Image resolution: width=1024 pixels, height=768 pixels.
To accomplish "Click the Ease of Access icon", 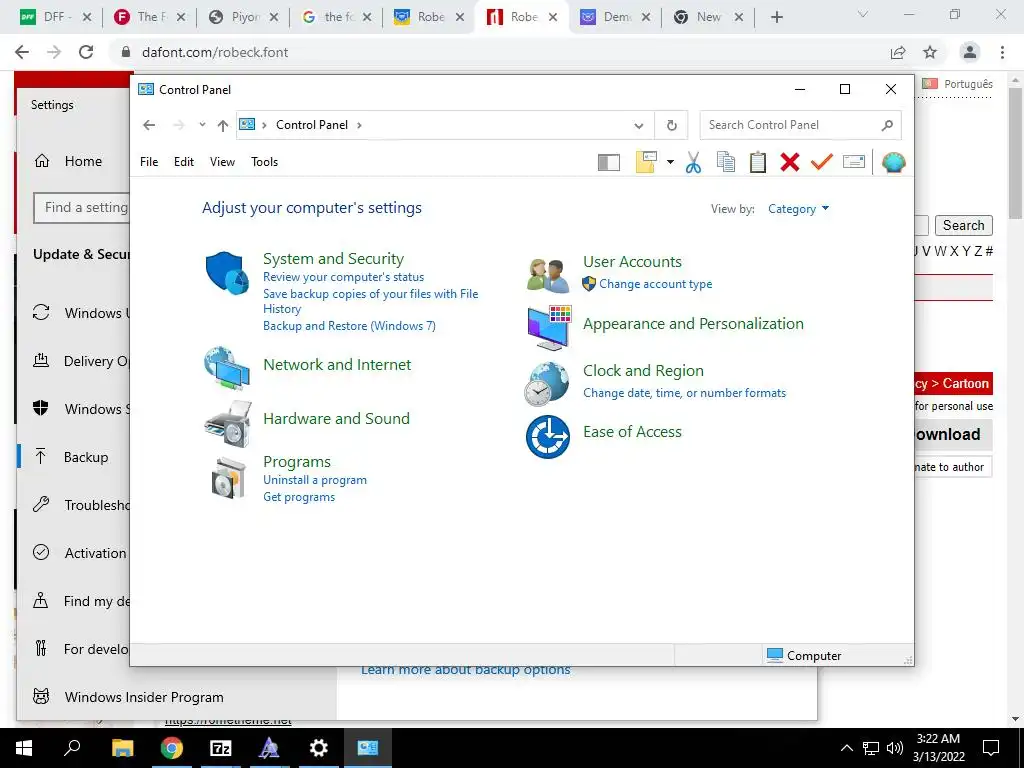I will 548,437.
